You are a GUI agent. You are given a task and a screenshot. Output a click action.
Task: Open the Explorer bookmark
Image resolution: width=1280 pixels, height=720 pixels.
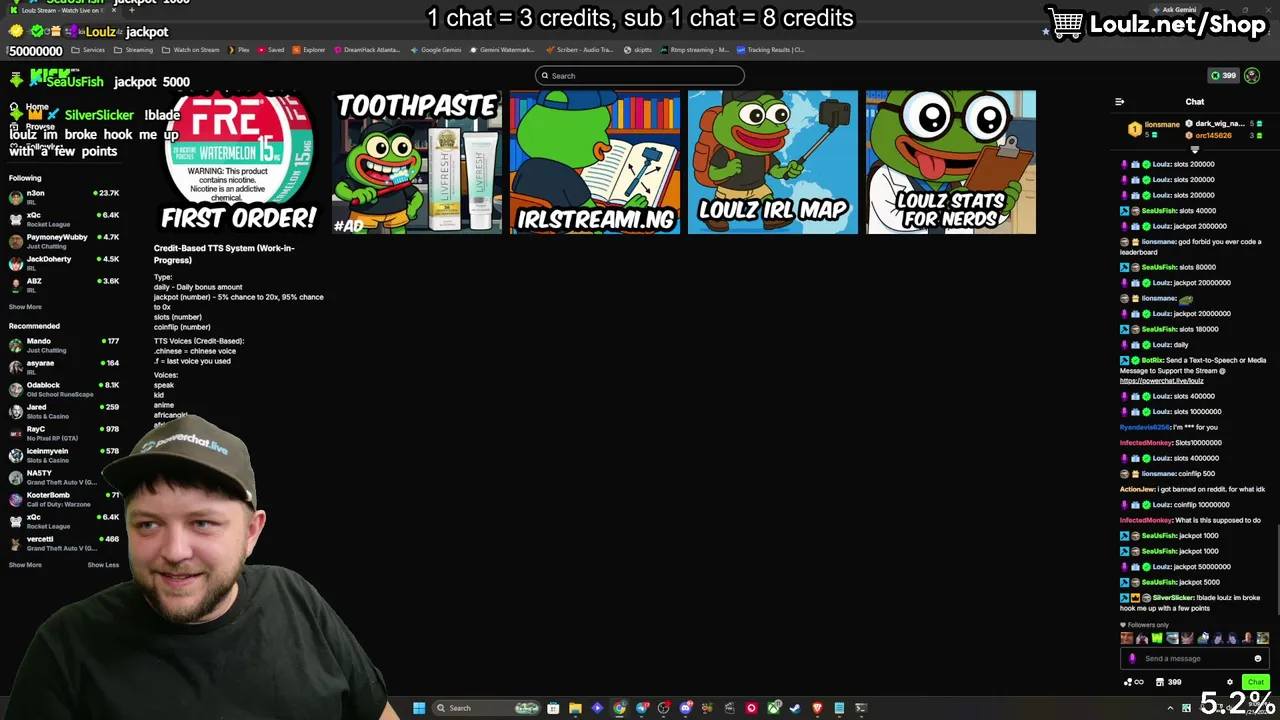[x=309, y=50]
